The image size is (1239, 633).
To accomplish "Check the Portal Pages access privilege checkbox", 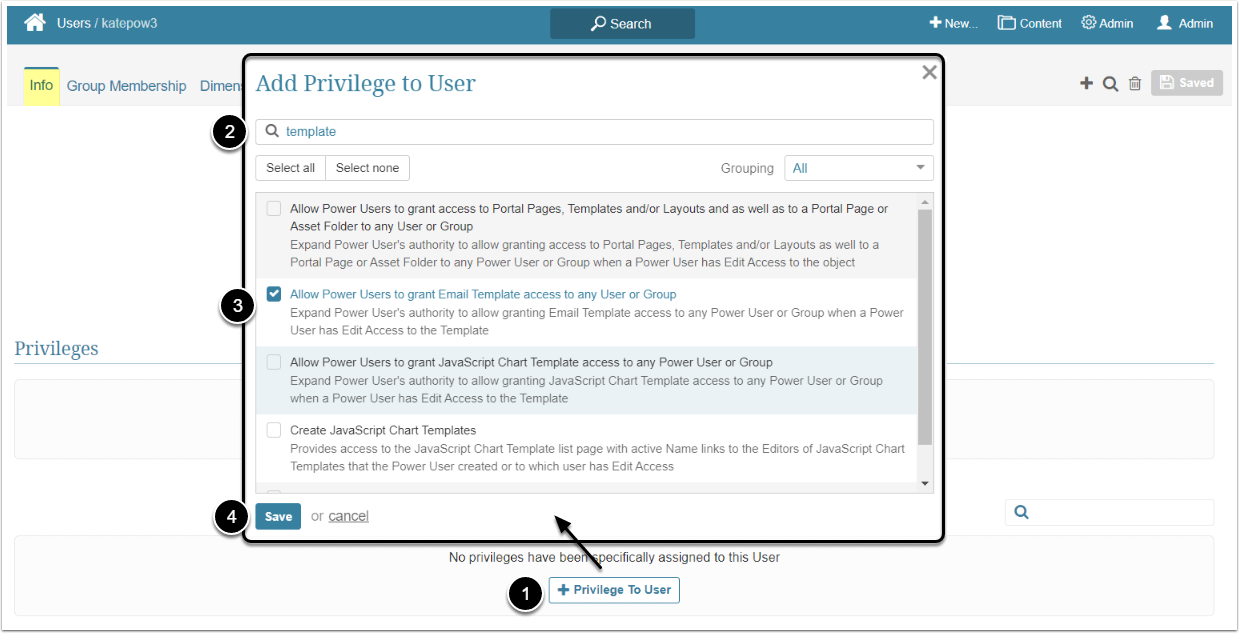I will 274,209.
